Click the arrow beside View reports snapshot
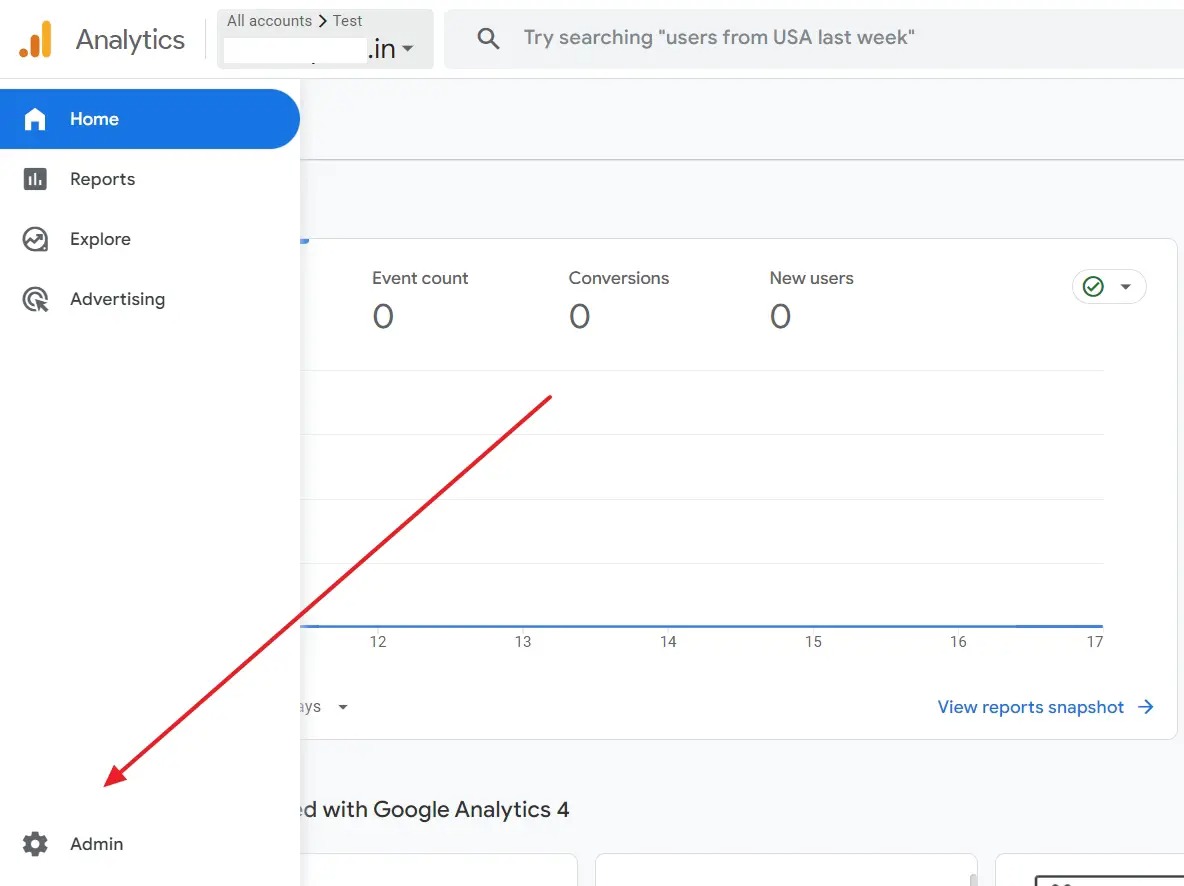The width and height of the screenshot is (1184, 886). click(1144, 707)
